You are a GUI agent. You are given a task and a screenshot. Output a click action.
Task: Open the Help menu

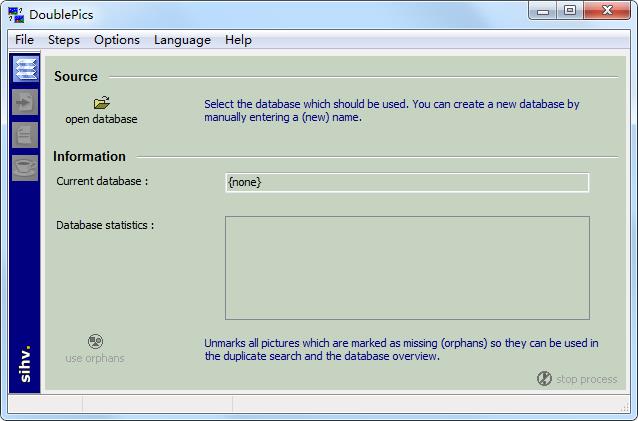point(238,40)
